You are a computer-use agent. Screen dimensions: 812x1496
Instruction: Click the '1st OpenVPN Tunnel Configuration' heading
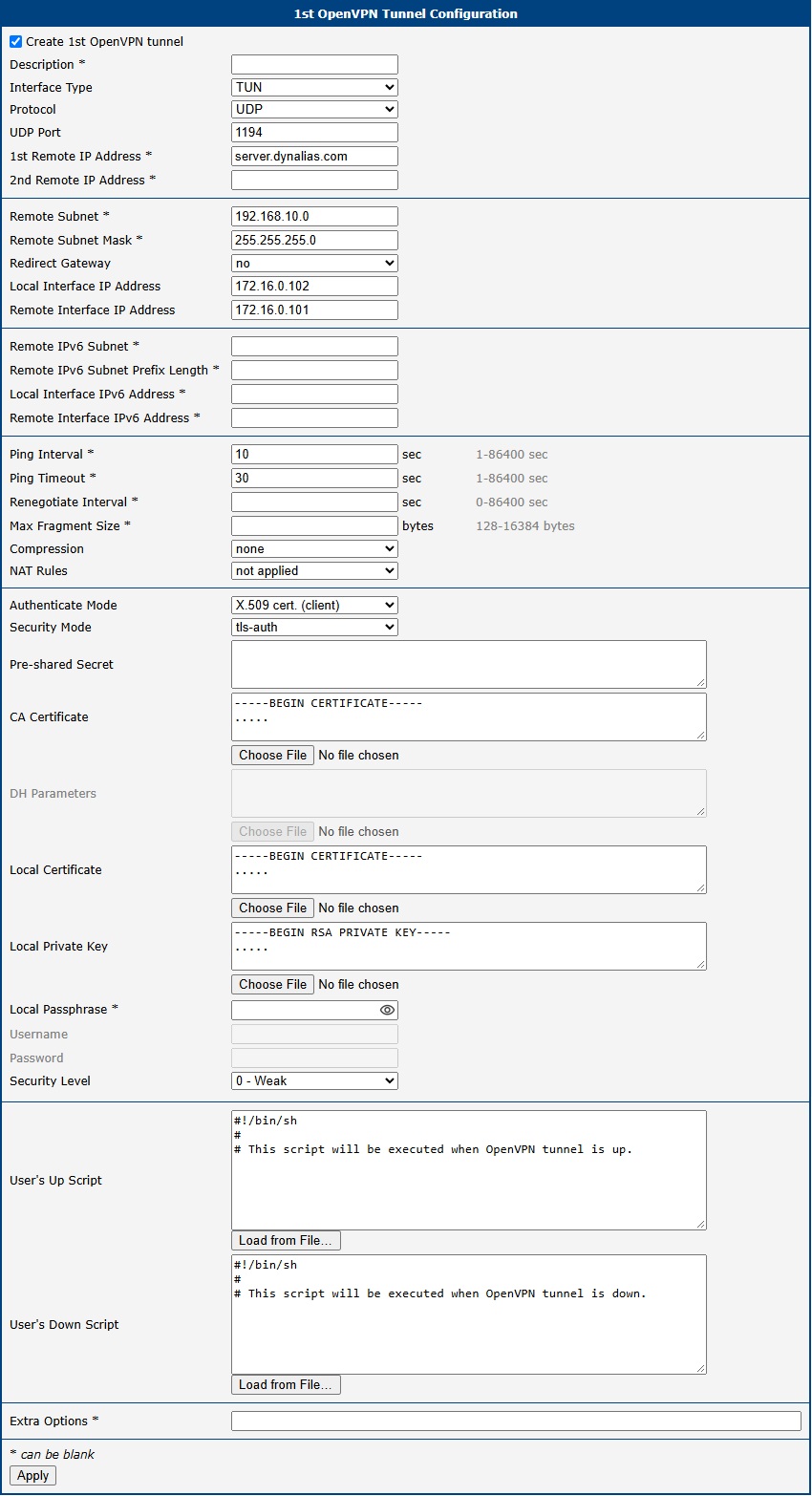tap(406, 13)
